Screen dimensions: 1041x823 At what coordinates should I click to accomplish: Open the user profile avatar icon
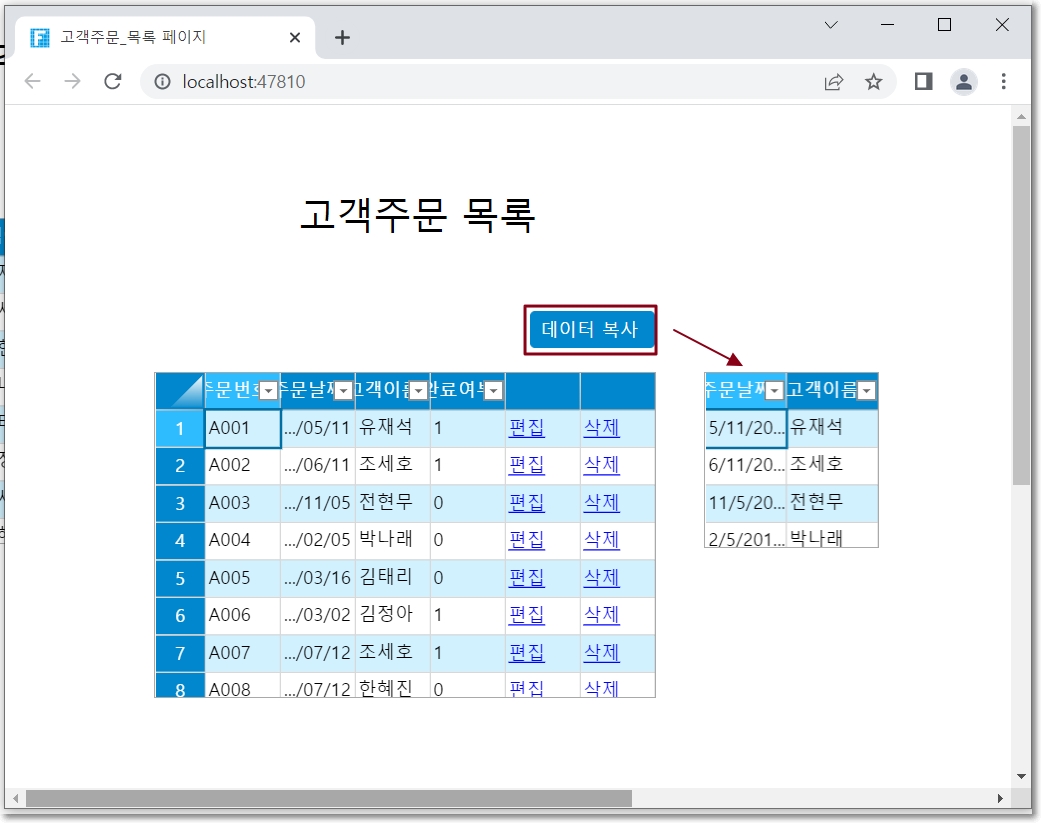[x=963, y=82]
